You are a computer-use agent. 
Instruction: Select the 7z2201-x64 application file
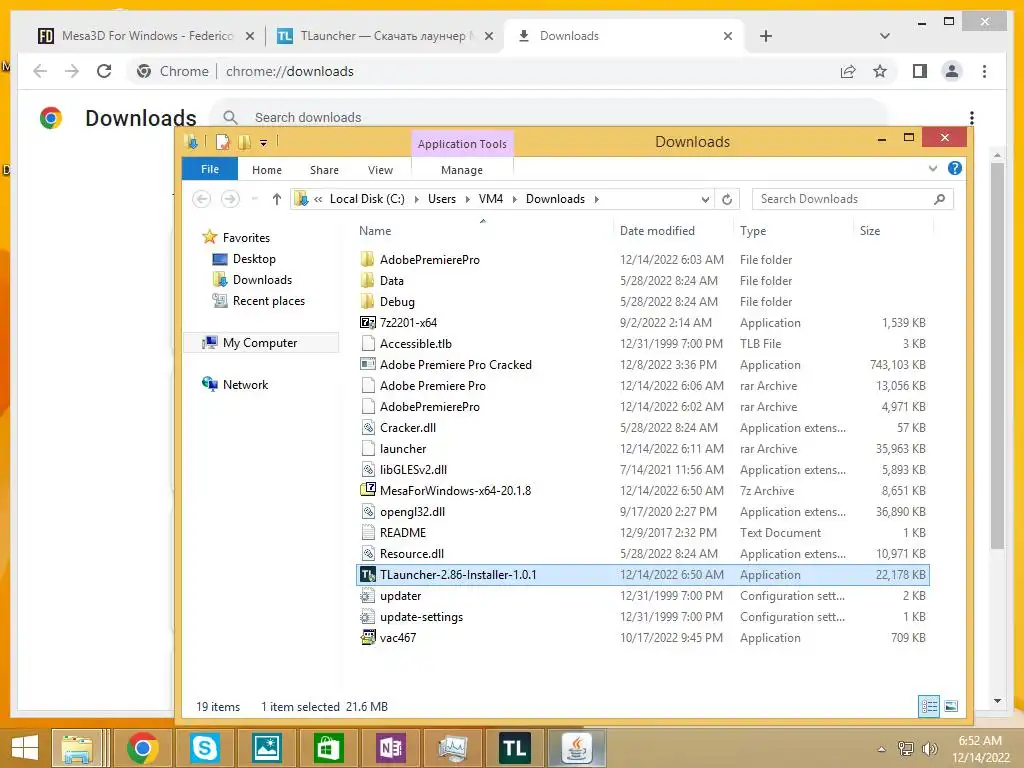[408, 323]
